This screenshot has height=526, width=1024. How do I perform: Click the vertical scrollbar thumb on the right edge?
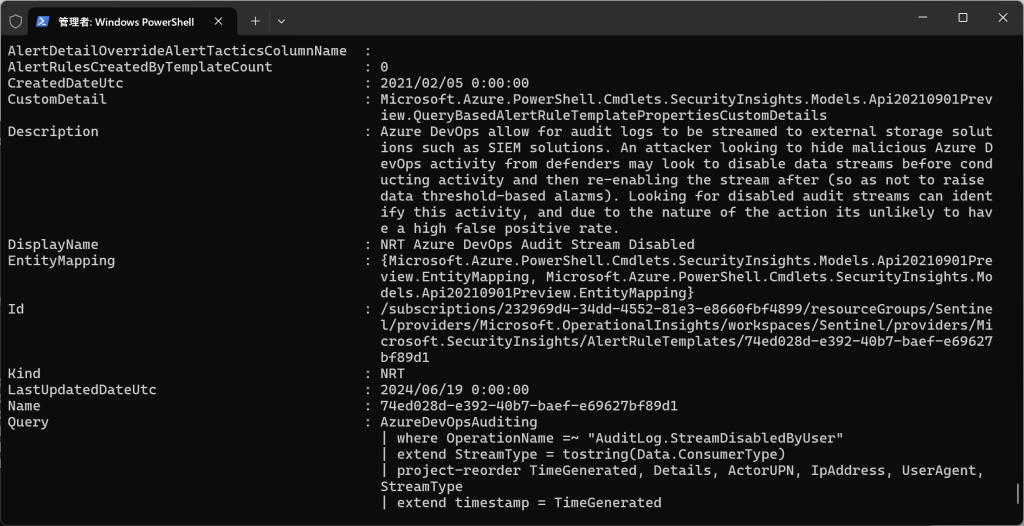click(1017, 494)
